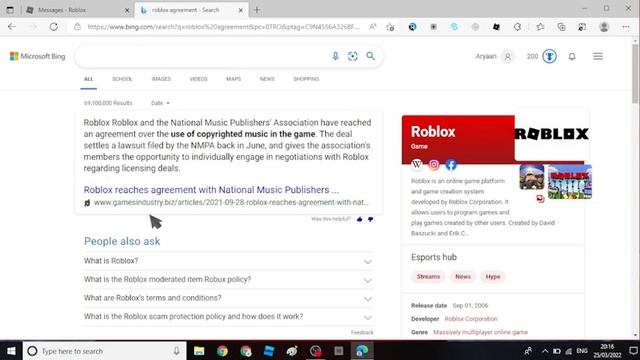
Task: Open Edge browser icon in taskbar
Action: [x=362, y=351]
